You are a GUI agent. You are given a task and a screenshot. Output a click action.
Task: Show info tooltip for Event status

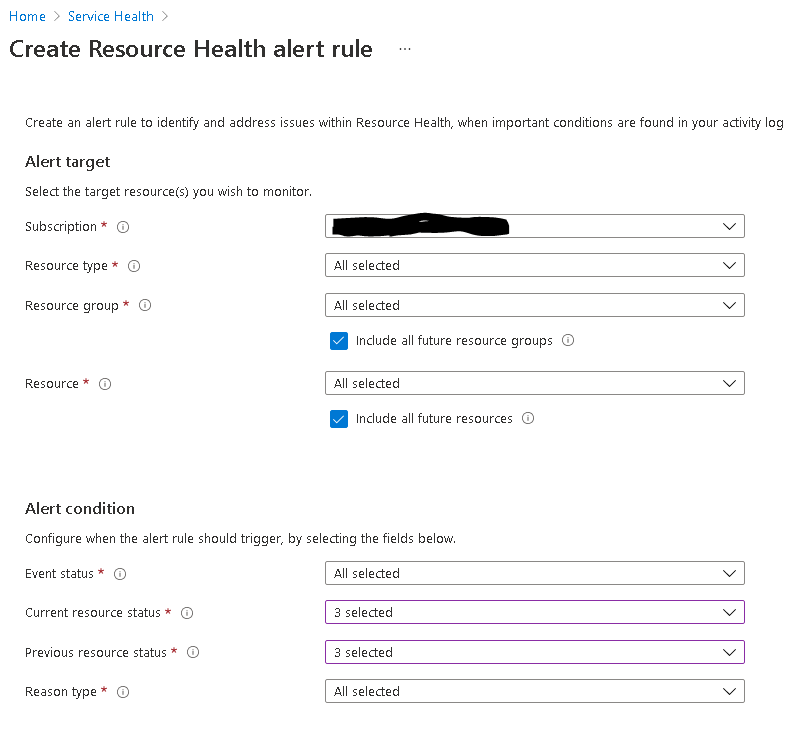[120, 574]
